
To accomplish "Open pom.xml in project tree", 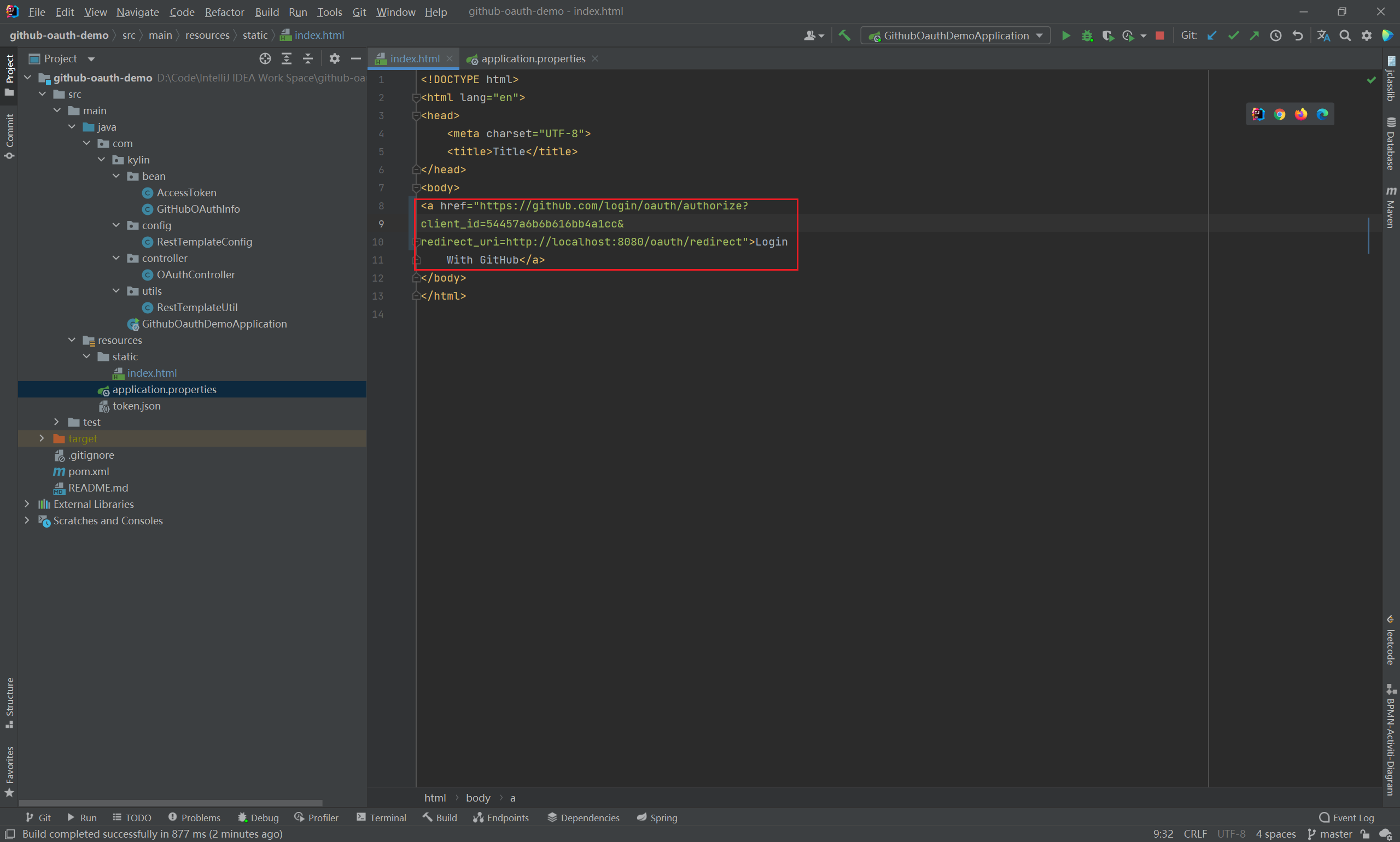I will 89,471.
